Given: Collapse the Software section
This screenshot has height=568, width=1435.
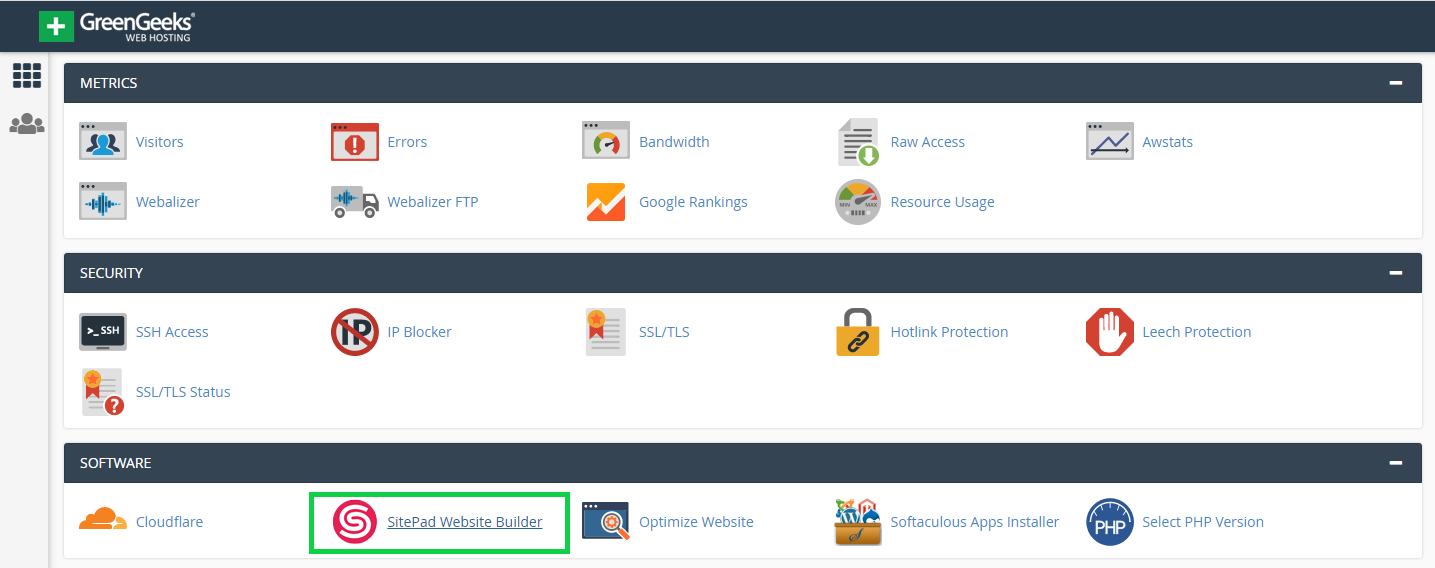Looking at the screenshot, I should click(1396, 463).
